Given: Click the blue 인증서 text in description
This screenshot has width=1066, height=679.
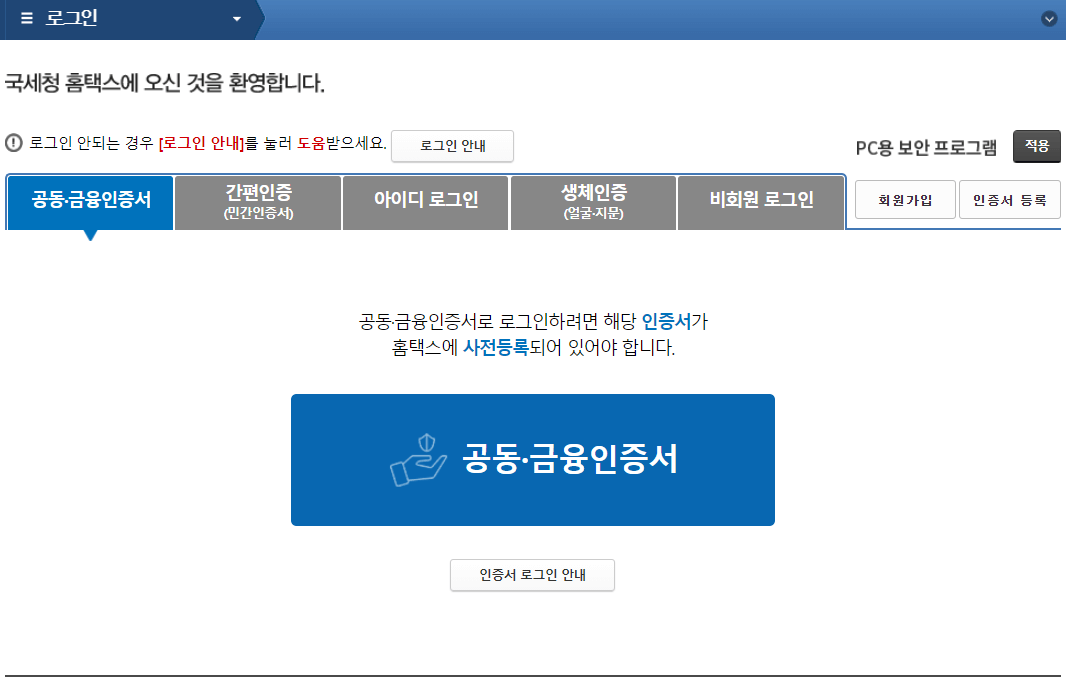Looking at the screenshot, I should pyautogui.click(x=666, y=321).
